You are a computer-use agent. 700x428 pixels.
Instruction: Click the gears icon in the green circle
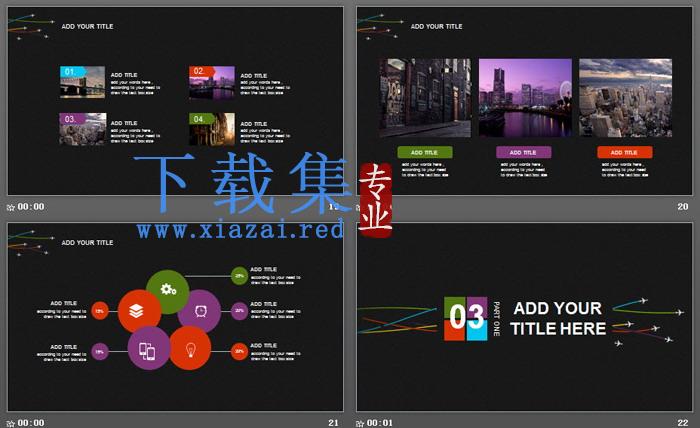168,290
